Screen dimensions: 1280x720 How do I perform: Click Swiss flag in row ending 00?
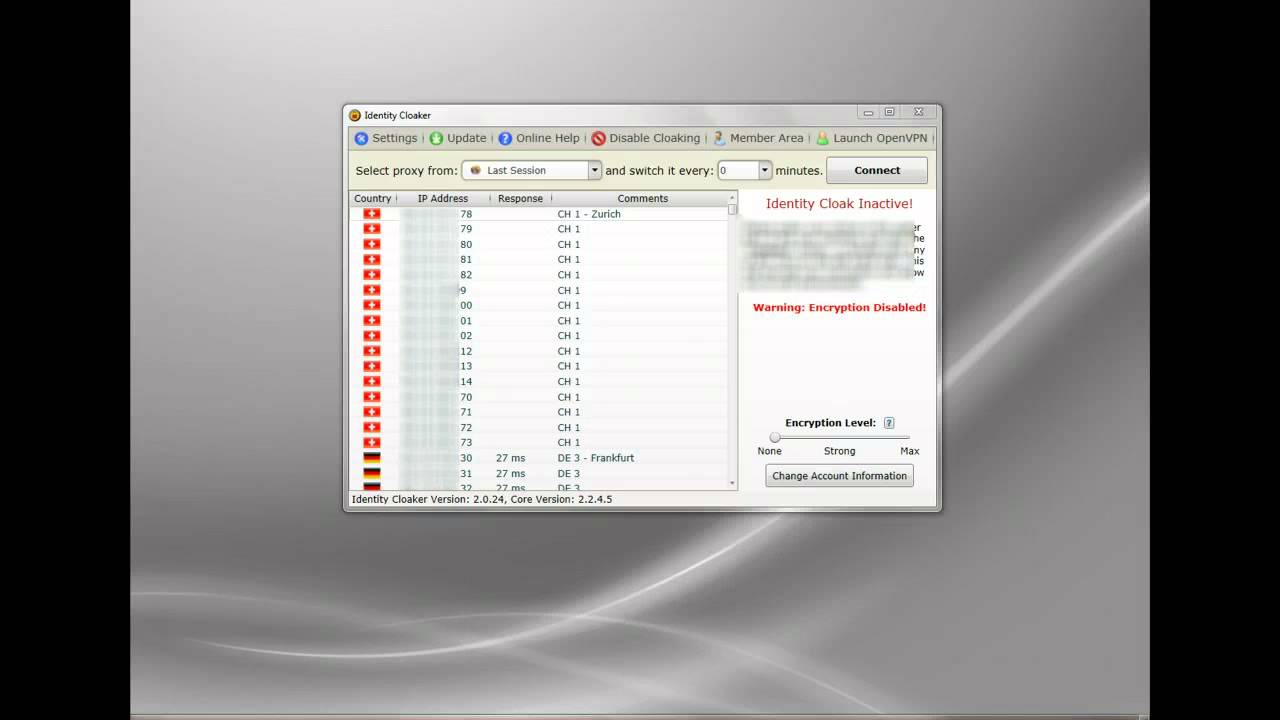coord(371,305)
